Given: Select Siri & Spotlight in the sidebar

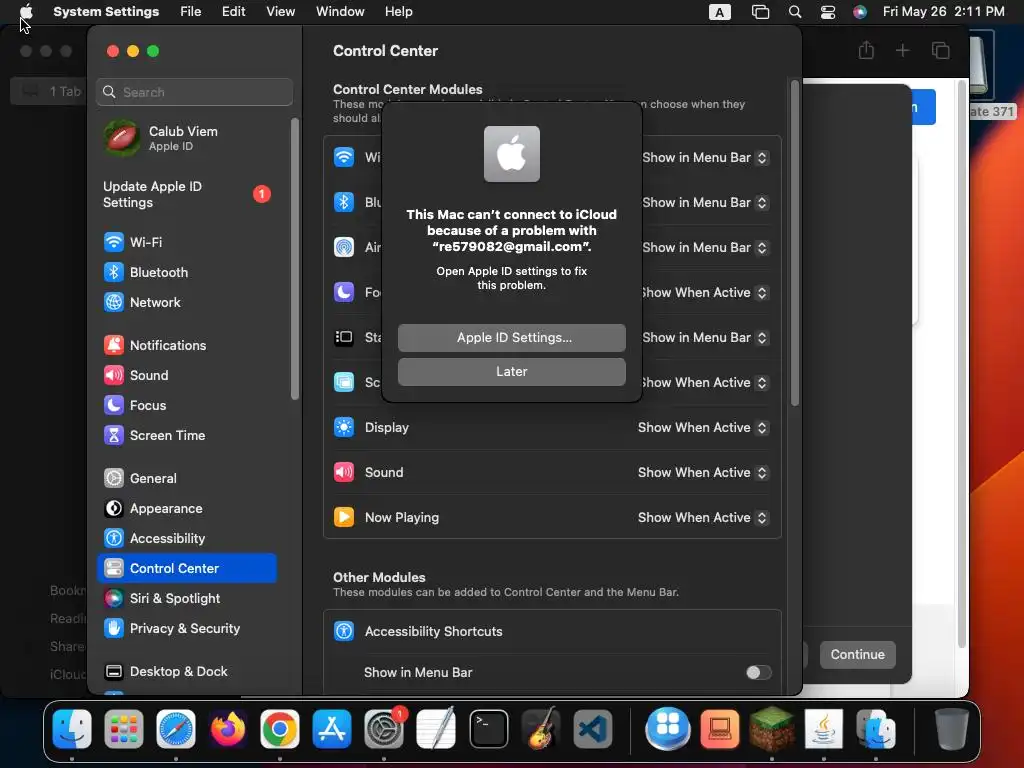Looking at the screenshot, I should tap(187, 599).
